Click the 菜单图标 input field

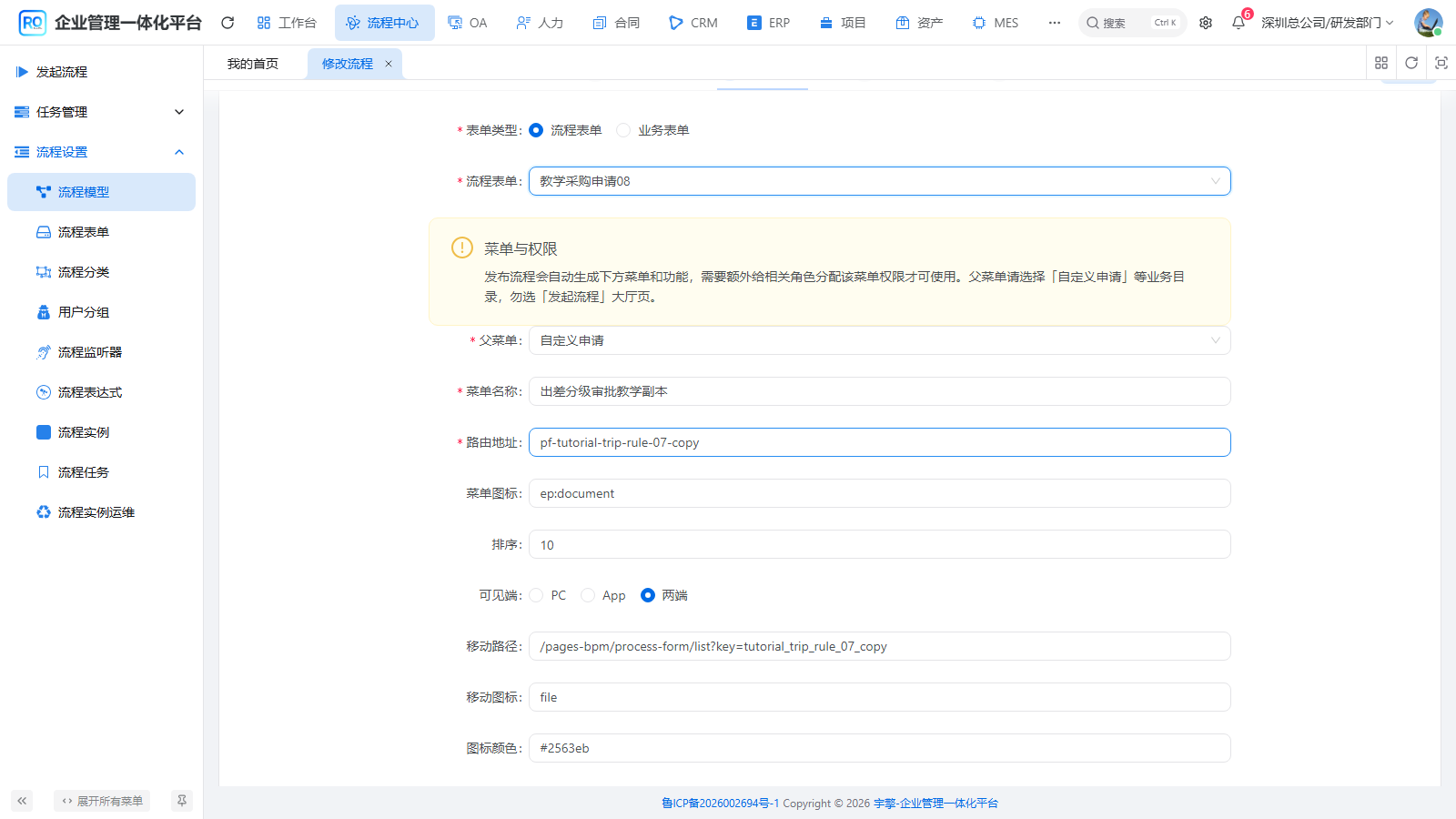point(880,493)
